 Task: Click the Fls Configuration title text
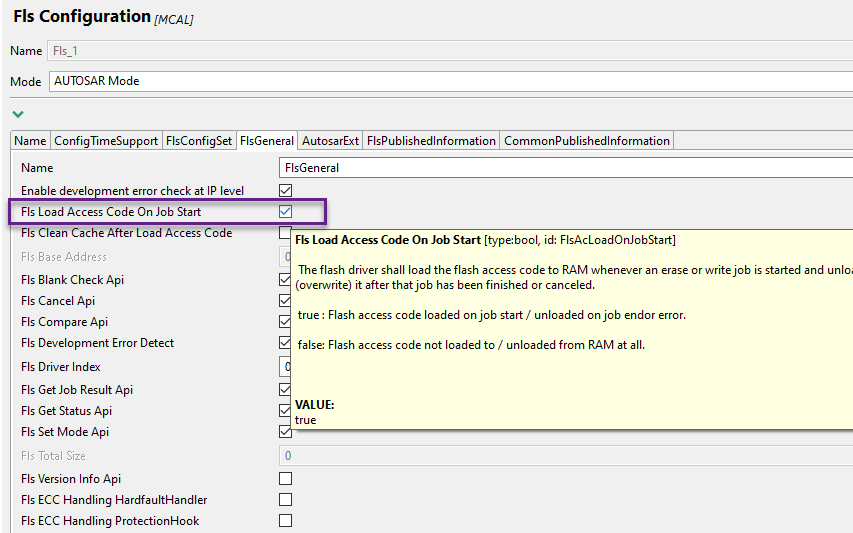coord(82,16)
